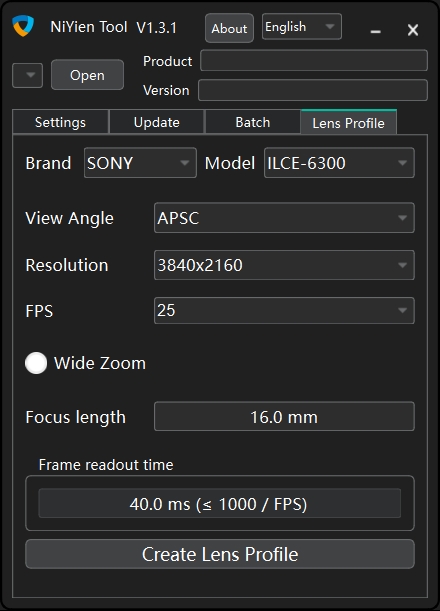440x611 pixels.
Task: Open the Brand dropdown showing SONY
Action: point(140,163)
